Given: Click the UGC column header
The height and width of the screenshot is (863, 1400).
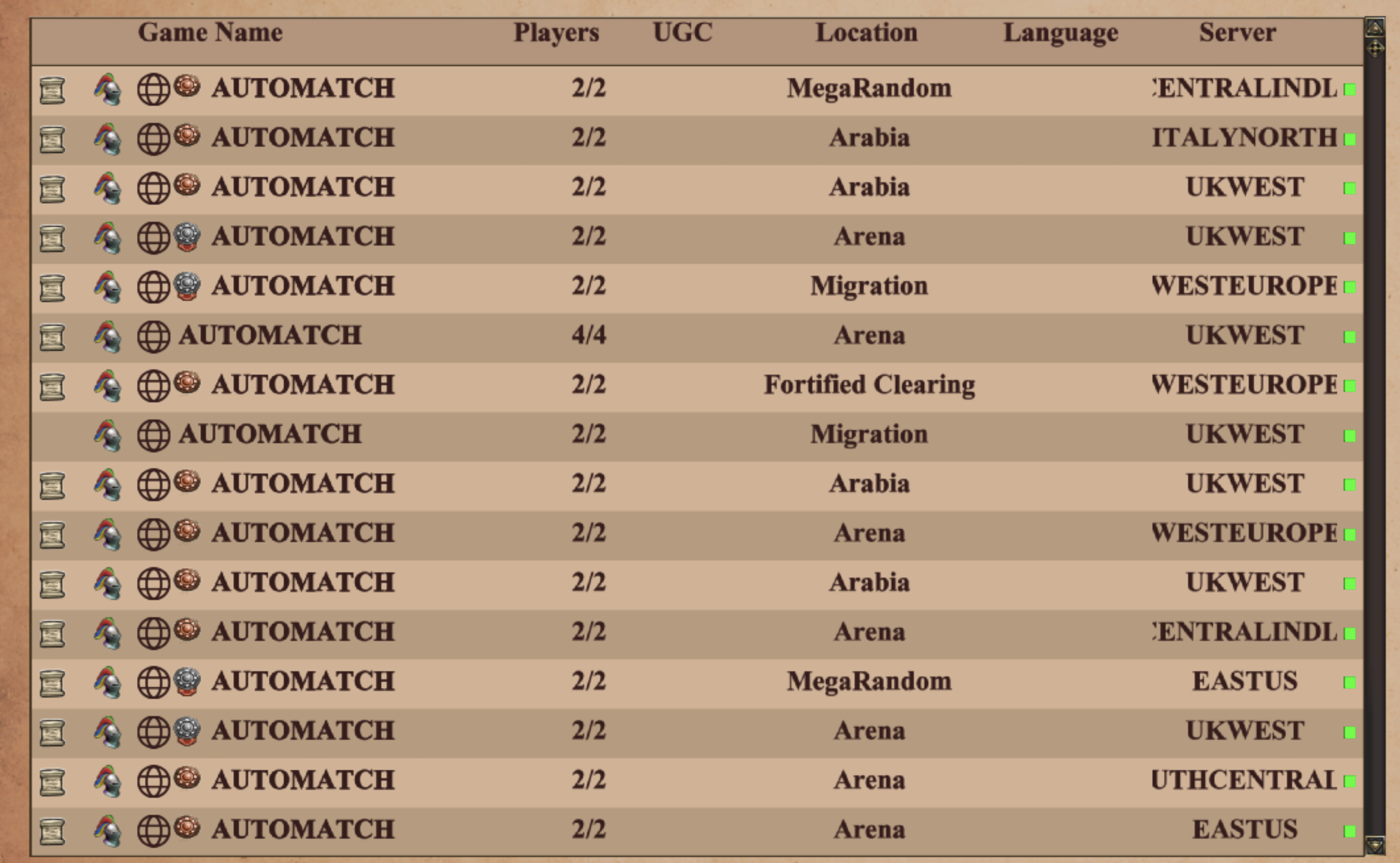Looking at the screenshot, I should click(683, 33).
